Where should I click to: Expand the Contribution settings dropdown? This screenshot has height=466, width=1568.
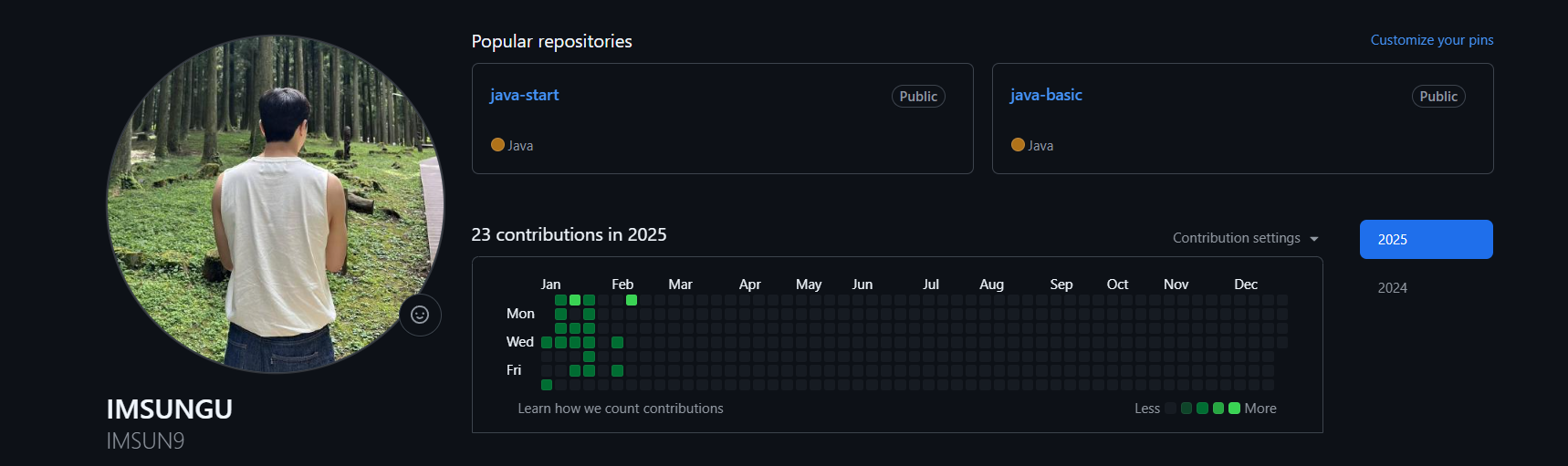(1237, 238)
